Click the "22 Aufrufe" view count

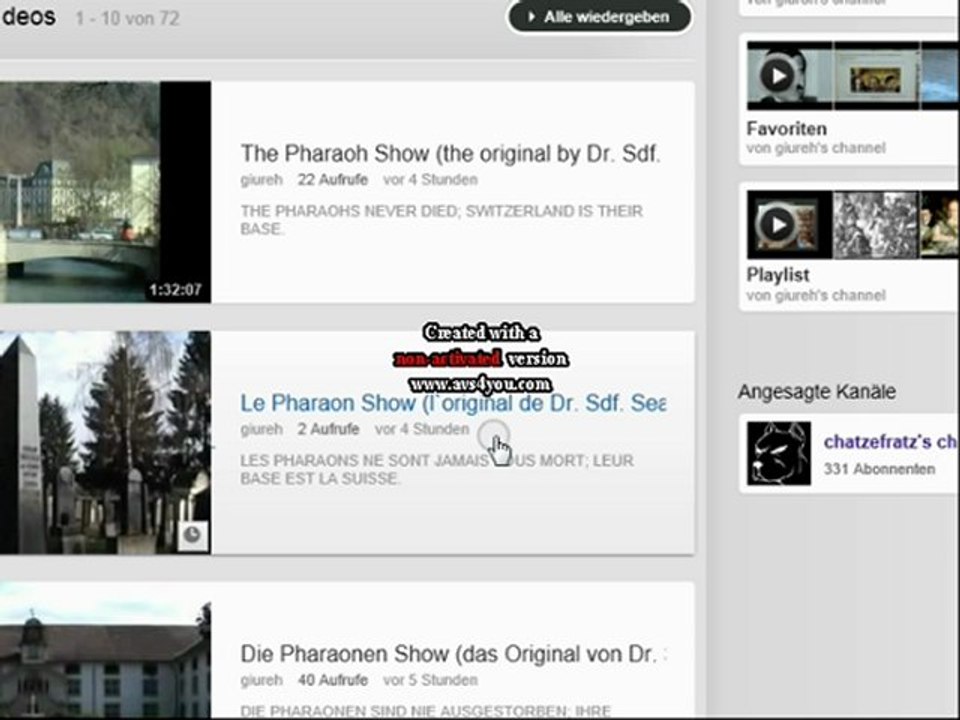(x=332, y=180)
